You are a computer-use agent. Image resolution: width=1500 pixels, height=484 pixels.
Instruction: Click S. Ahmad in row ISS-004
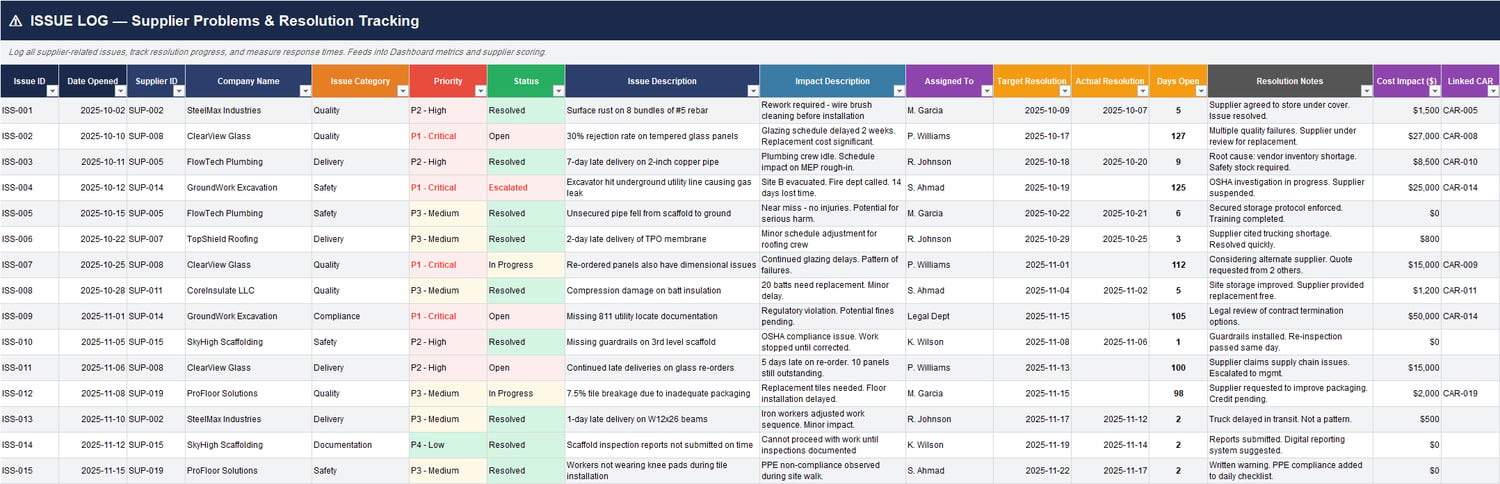click(x=949, y=187)
